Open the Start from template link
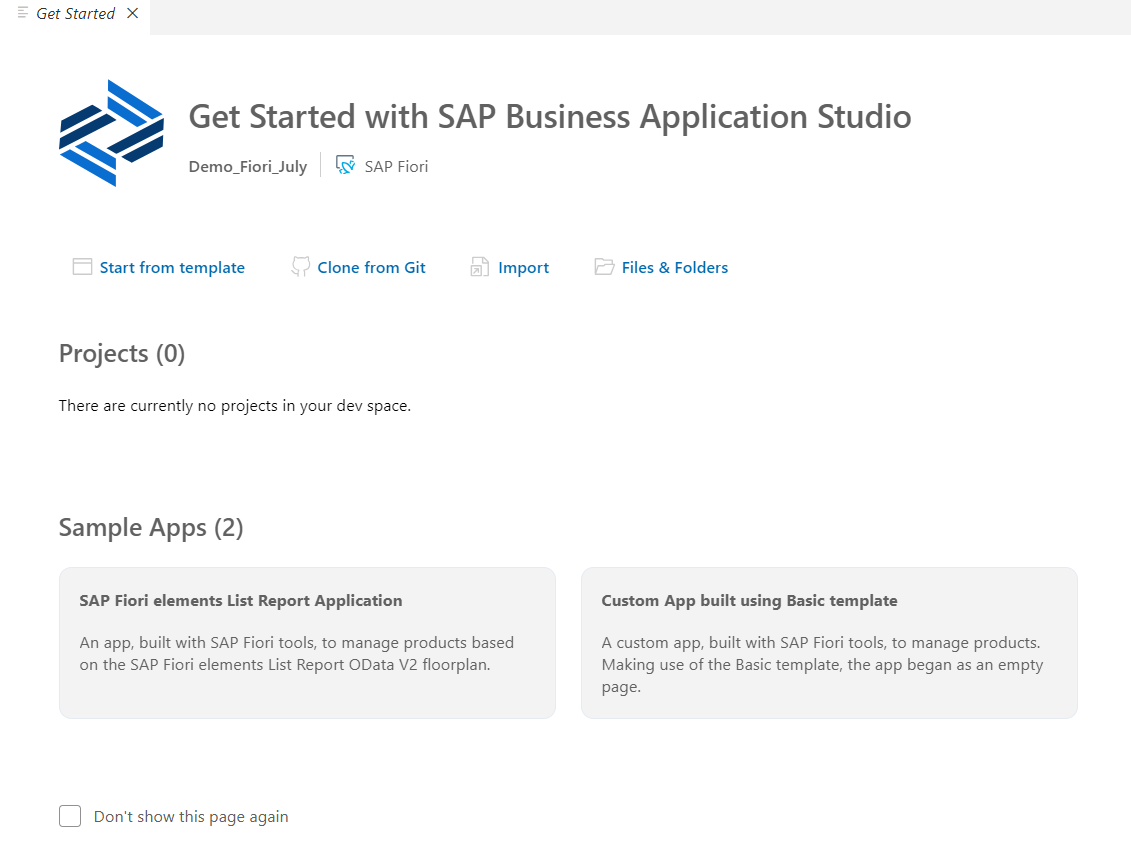 [x=172, y=267]
